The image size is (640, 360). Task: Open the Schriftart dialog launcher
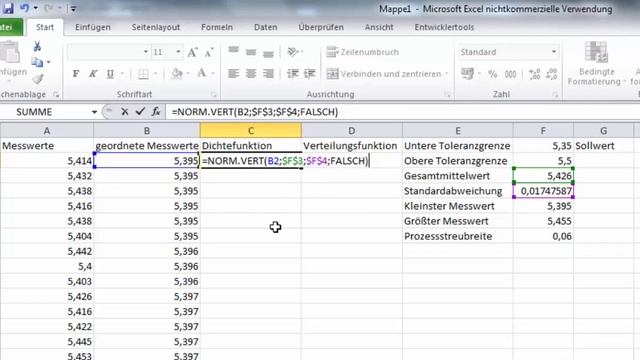click(213, 95)
